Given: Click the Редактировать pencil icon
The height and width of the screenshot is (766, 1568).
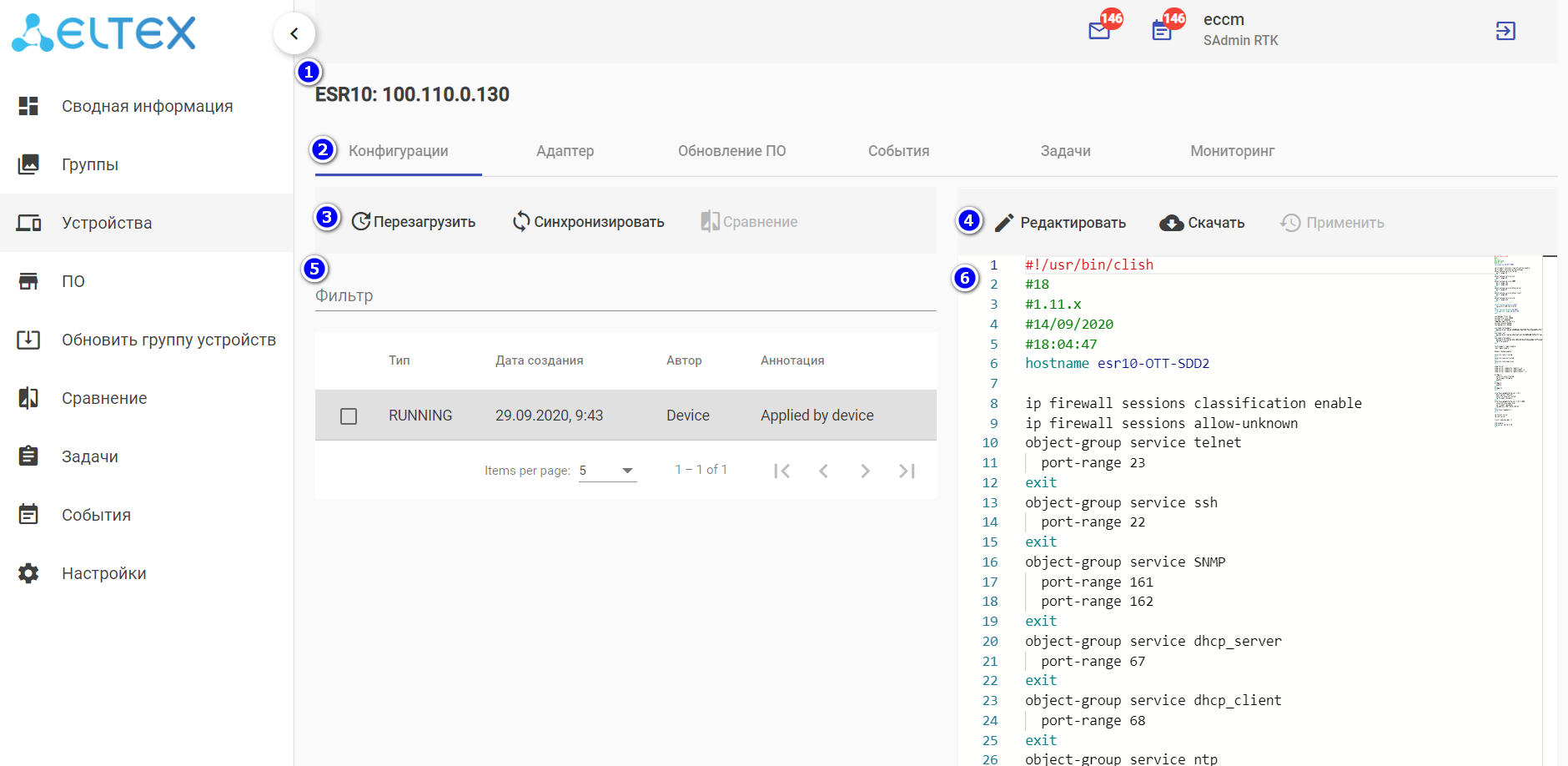Looking at the screenshot, I should tap(1005, 223).
